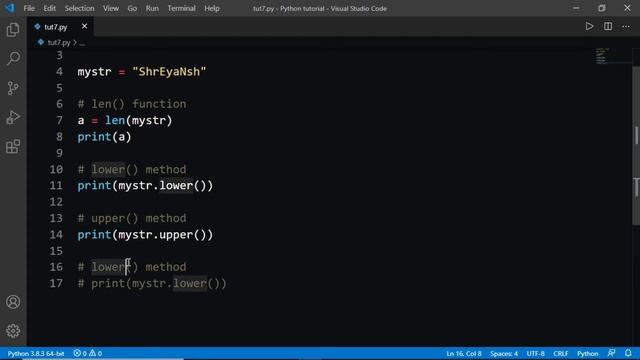Change file encoding UTF-8

click(x=536, y=353)
